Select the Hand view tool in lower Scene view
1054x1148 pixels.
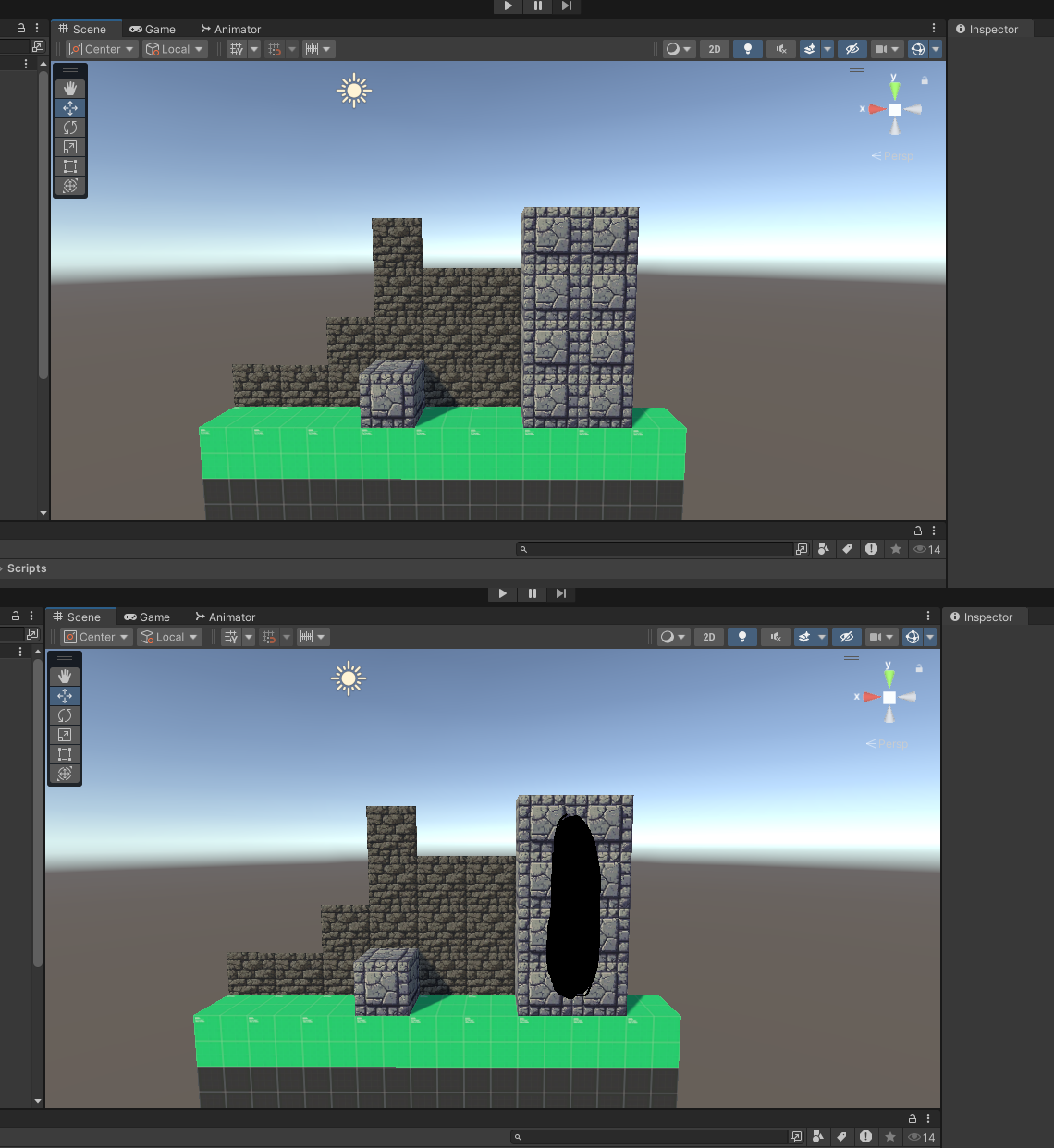[x=65, y=677]
